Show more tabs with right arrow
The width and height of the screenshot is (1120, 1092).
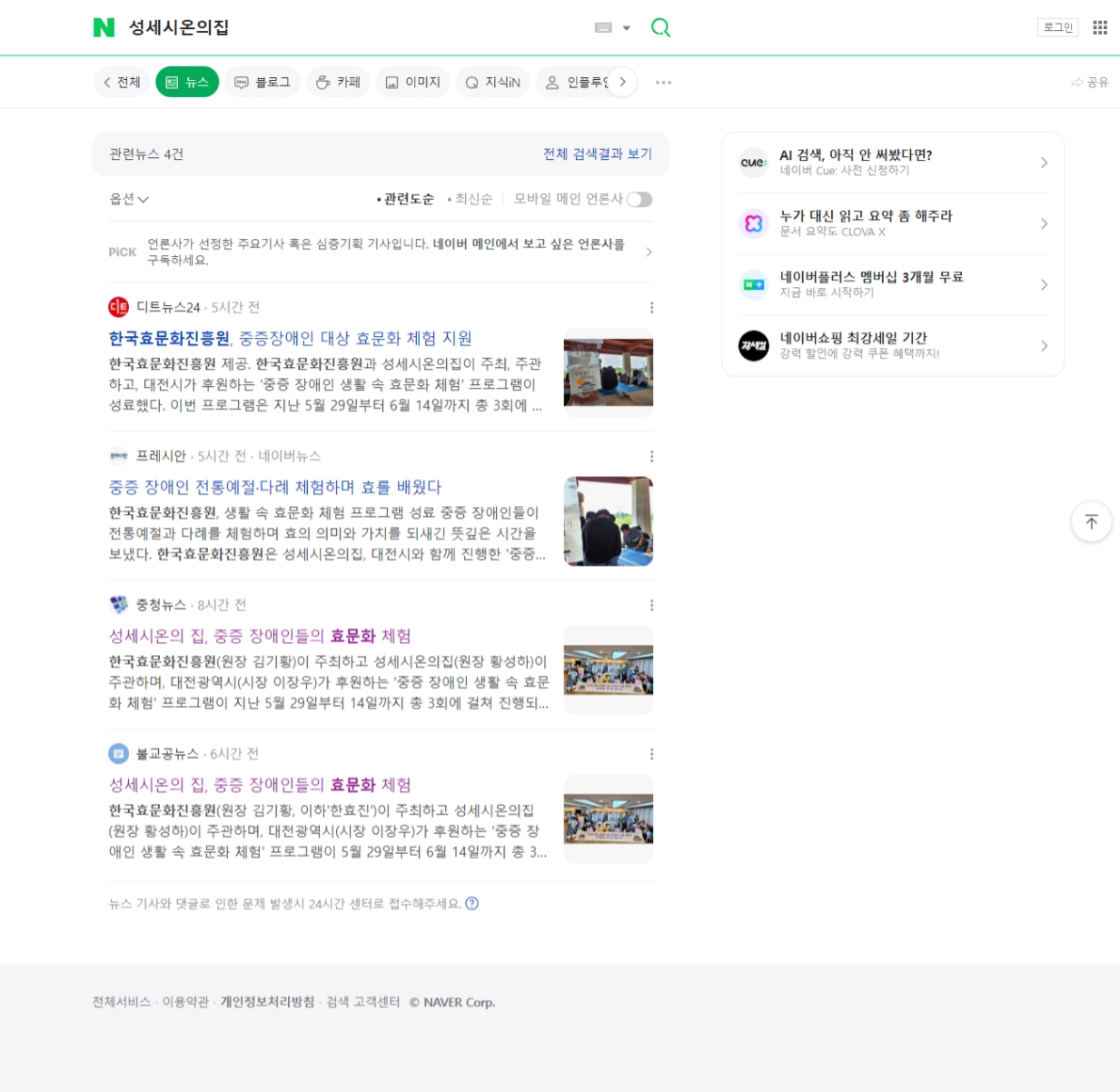(x=623, y=82)
